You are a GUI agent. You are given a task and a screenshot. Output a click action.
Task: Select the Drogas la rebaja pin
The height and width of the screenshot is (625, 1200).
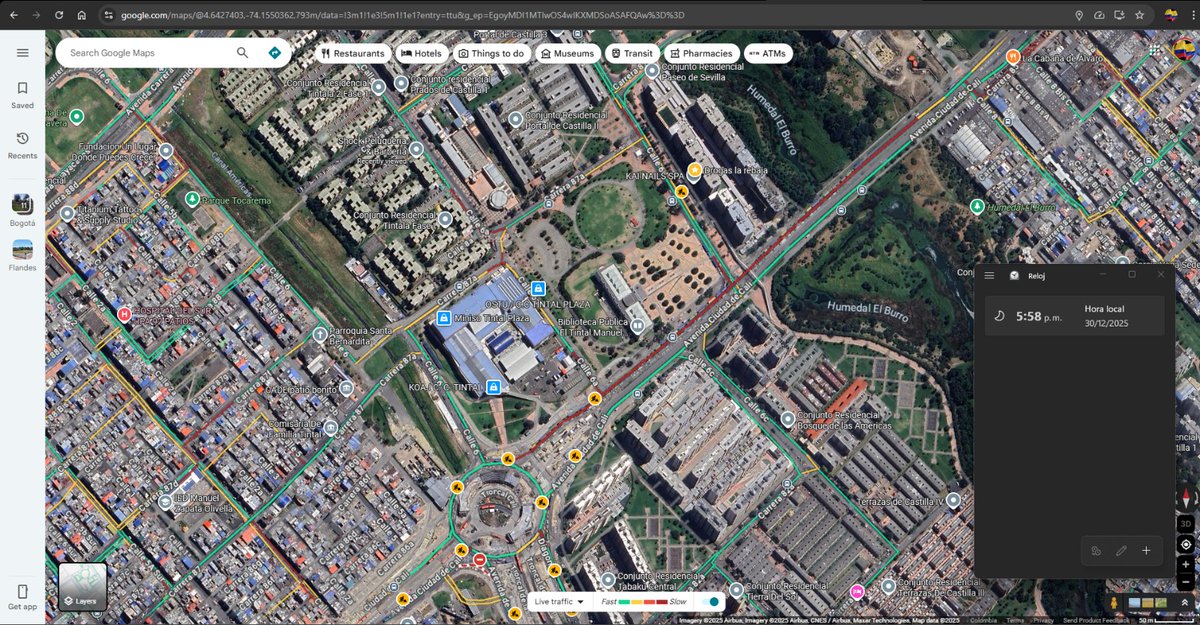point(694,170)
